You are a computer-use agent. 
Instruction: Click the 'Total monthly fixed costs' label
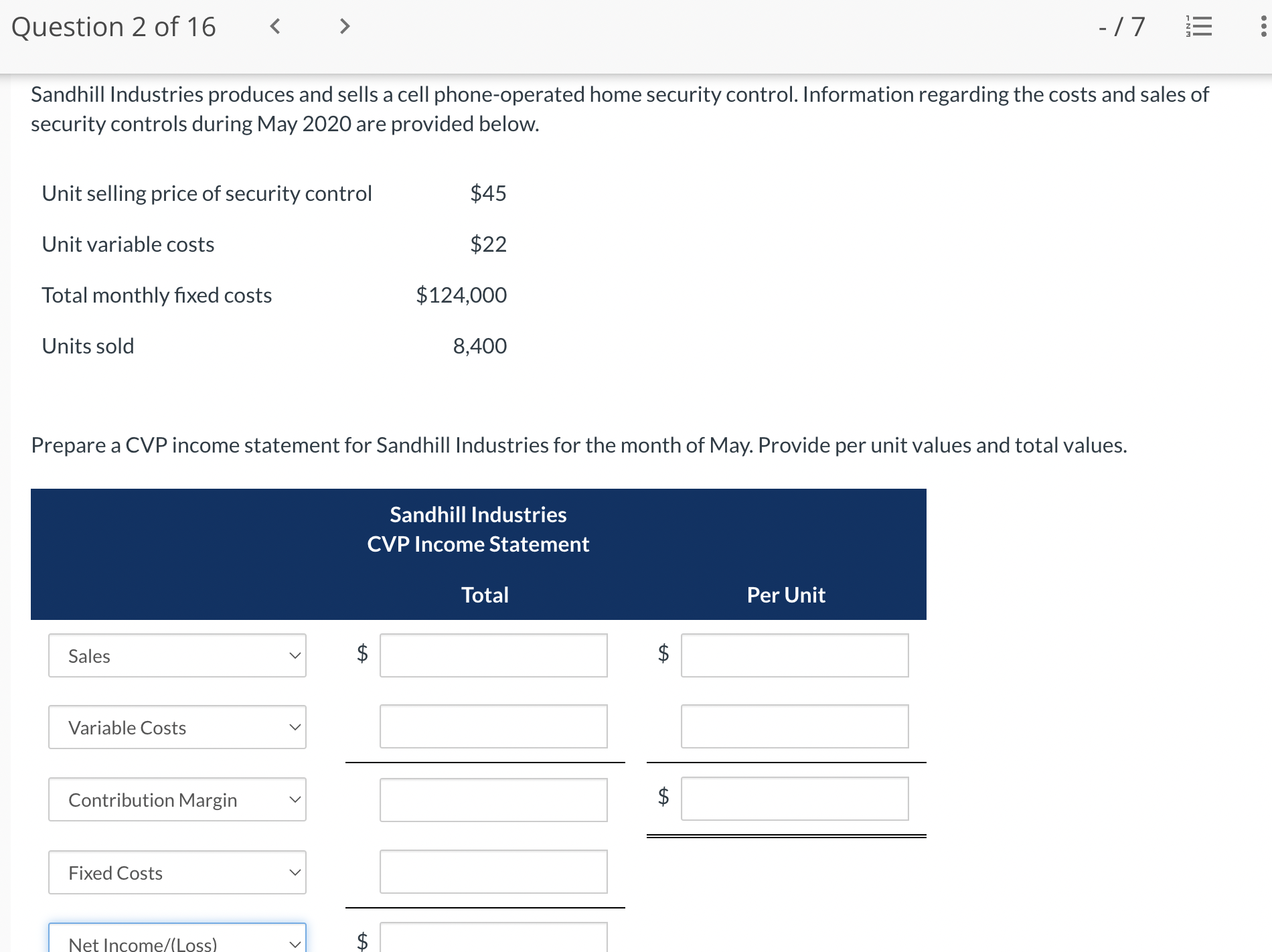(157, 295)
